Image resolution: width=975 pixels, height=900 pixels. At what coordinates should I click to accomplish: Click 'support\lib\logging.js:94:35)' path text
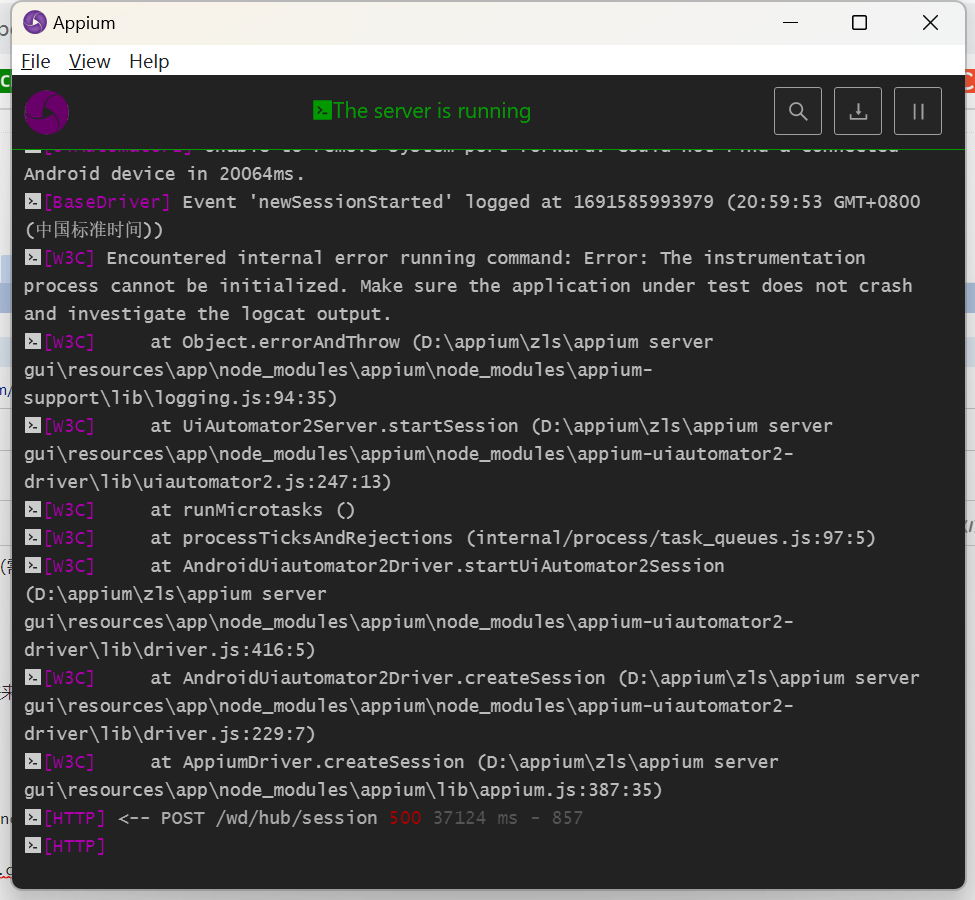[180, 398]
